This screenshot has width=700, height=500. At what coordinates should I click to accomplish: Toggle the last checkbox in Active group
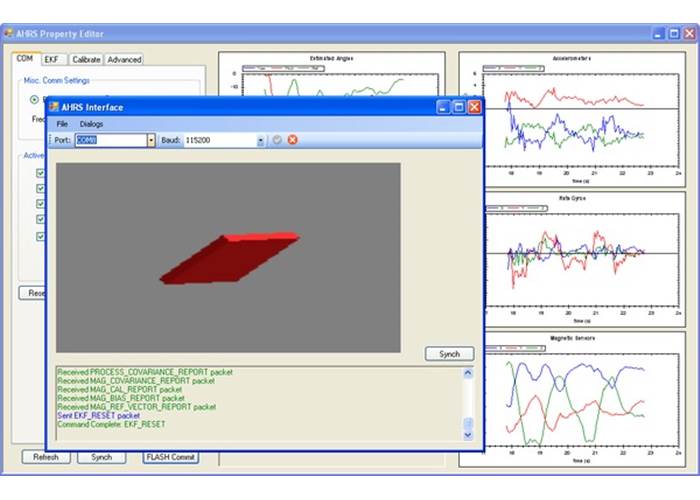coord(41,237)
